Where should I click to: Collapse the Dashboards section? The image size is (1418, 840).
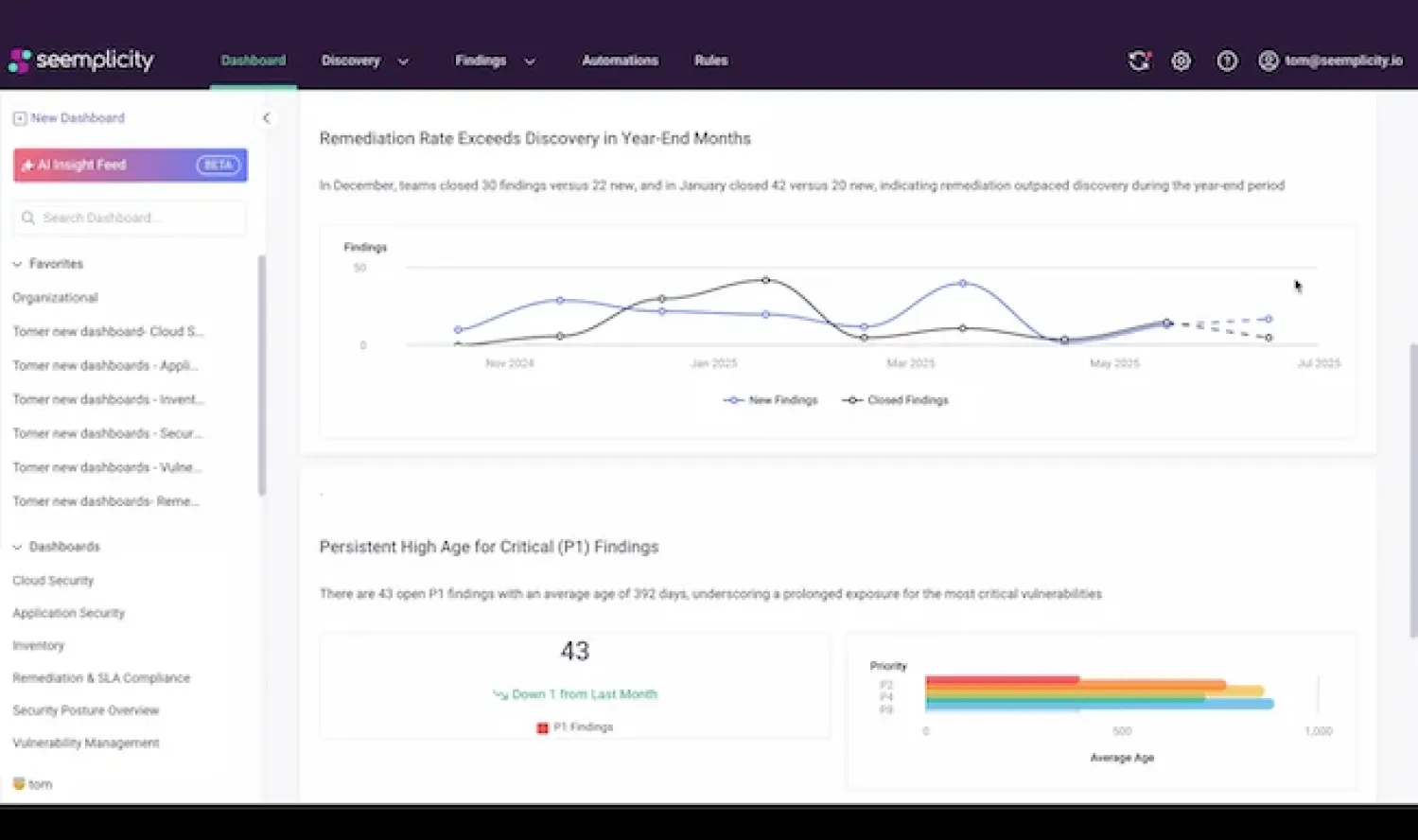pos(16,546)
